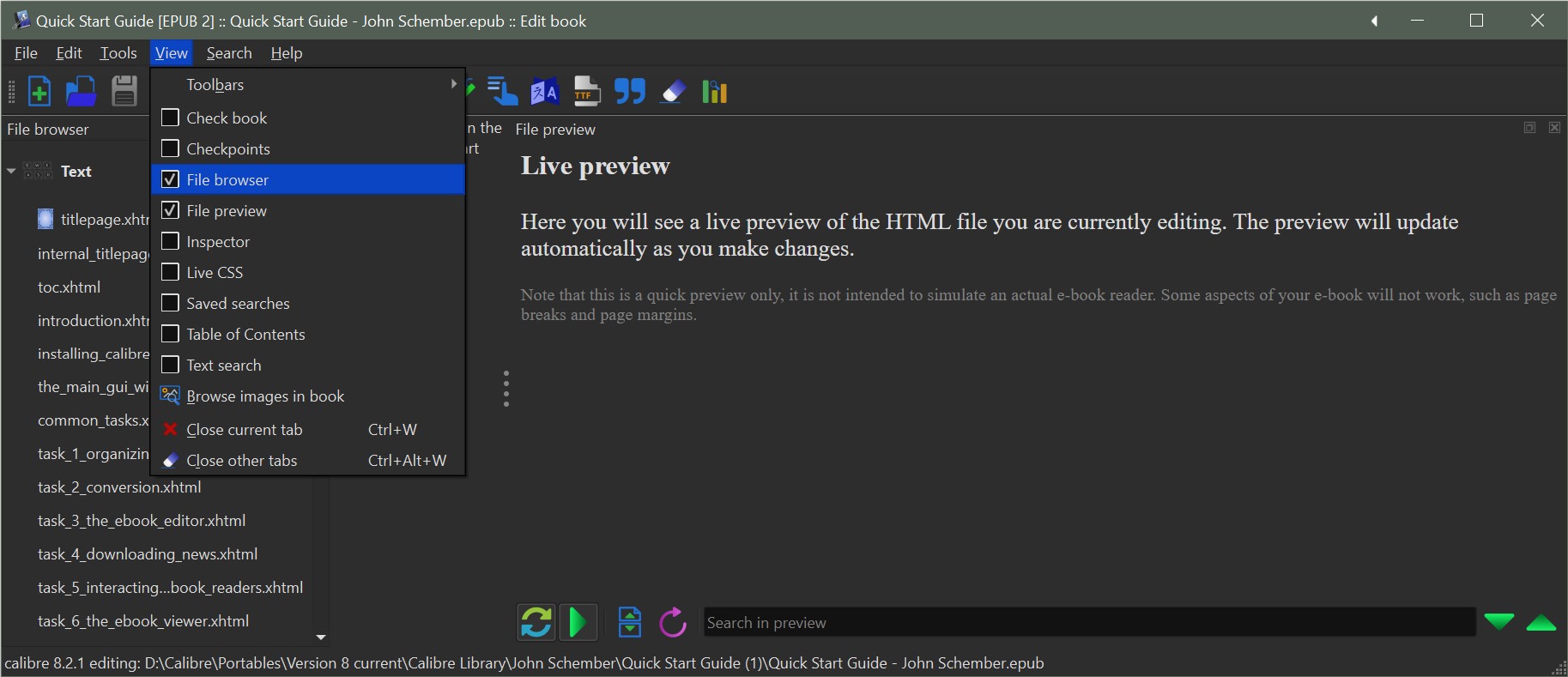Click the Search in preview field
Viewport: 1568px width, 677px height.
pyautogui.click(x=1089, y=622)
